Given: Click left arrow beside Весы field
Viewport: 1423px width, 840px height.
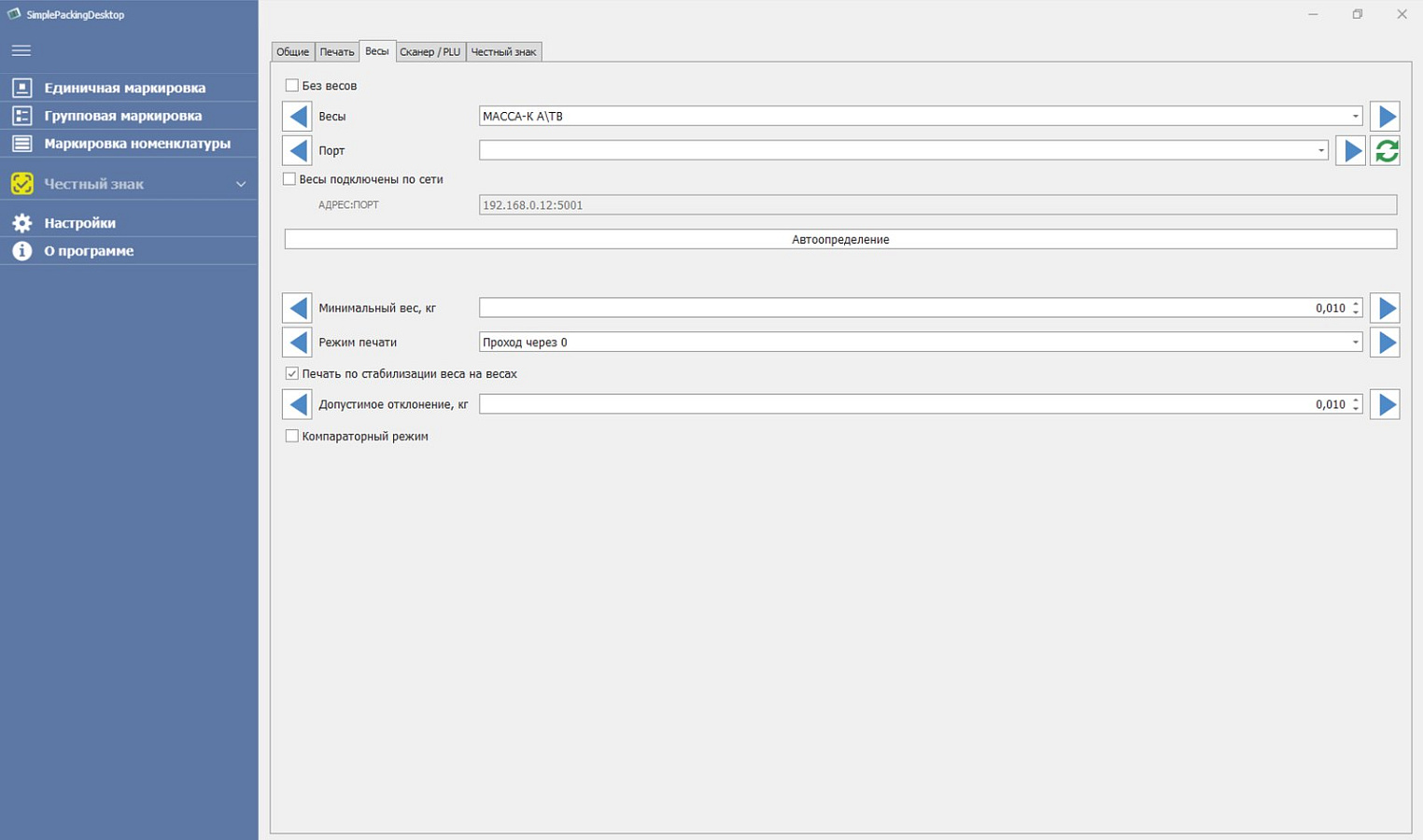Looking at the screenshot, I should (298, 117).
